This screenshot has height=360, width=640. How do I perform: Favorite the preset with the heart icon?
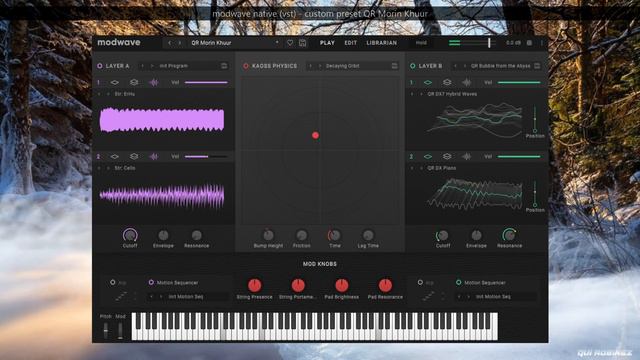coord(290,43)
